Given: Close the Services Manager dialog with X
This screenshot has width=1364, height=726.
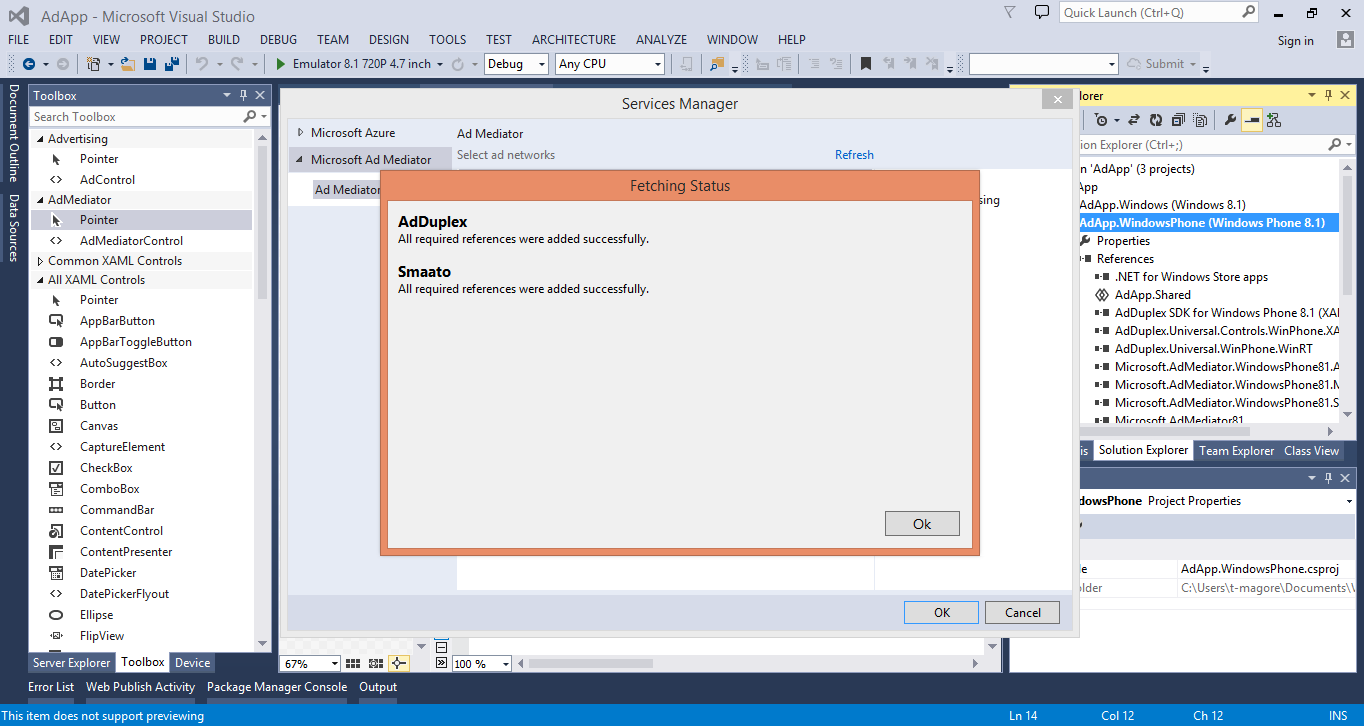Looking at the screenshot, I should [x=1057, y=100].
